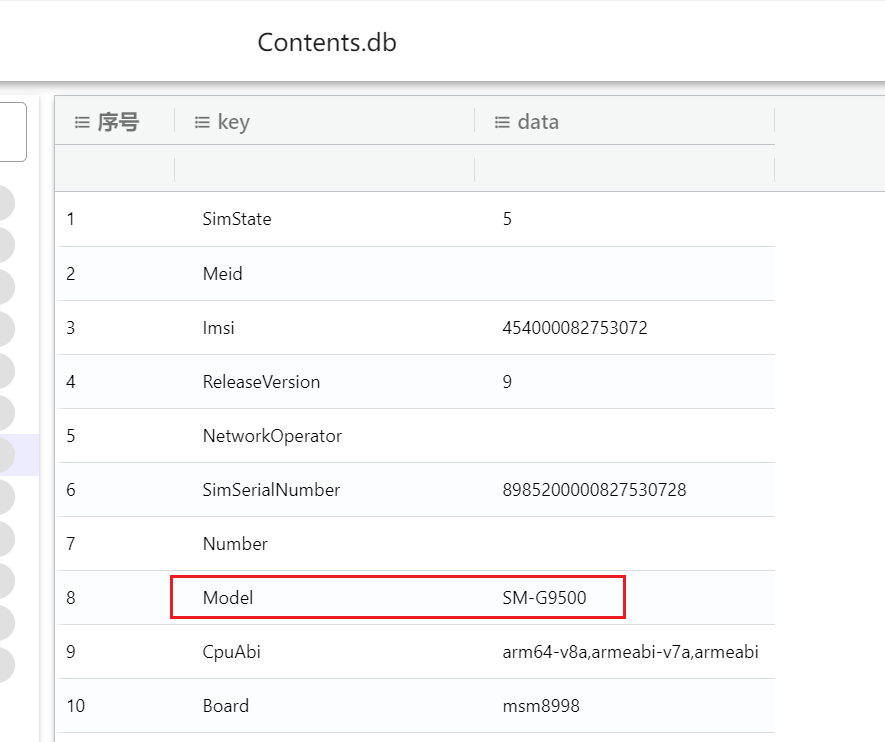The width and height of the screenshot is (885, 742).
Task: Click the Imsi value 454000082753072
Action: pos(575,328)
